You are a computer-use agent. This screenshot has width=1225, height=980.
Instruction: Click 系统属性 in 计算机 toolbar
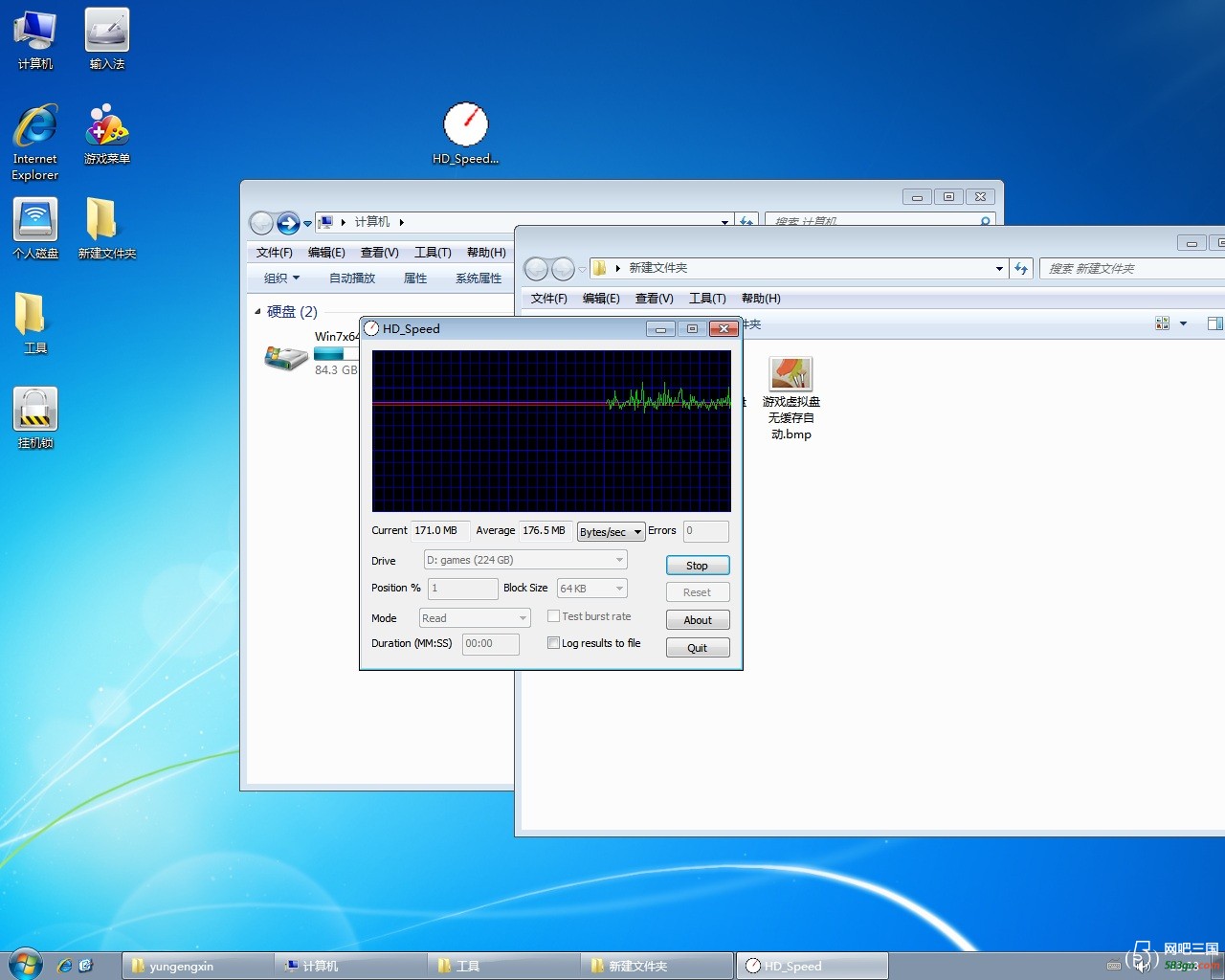[479, 278]
